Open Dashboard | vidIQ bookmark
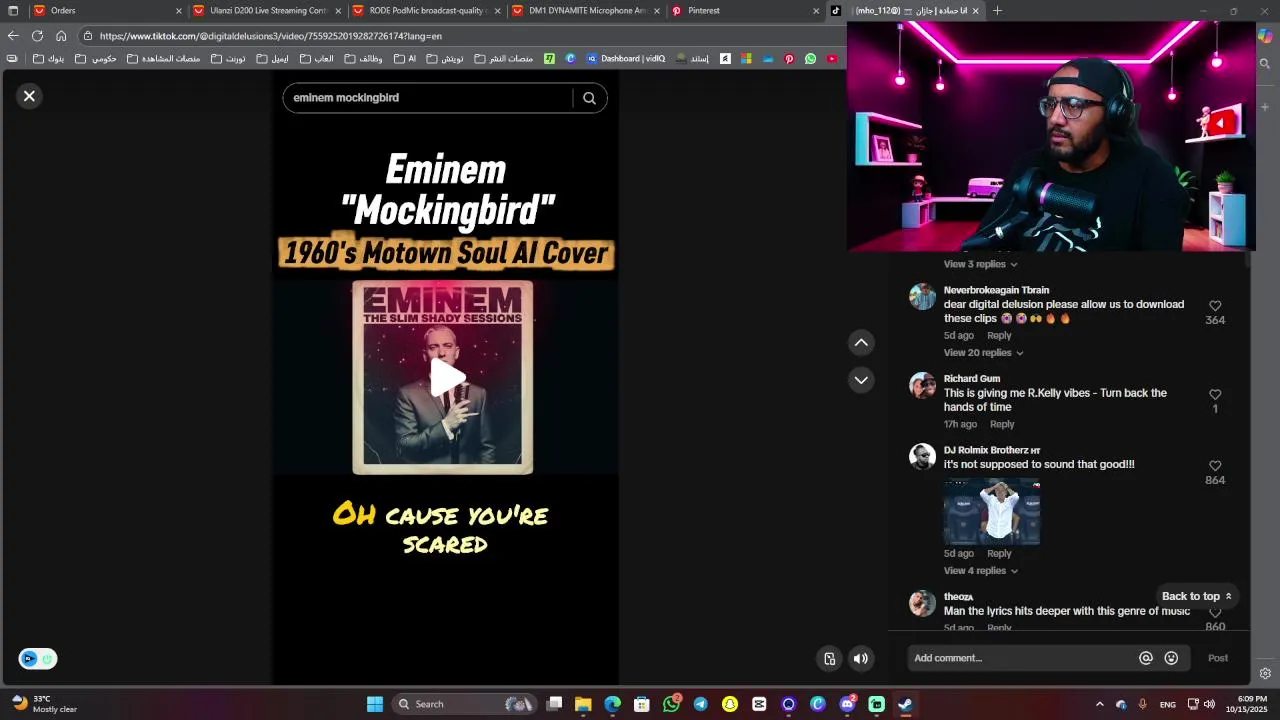The image size is (1280, 720). [x=626, y=59]
